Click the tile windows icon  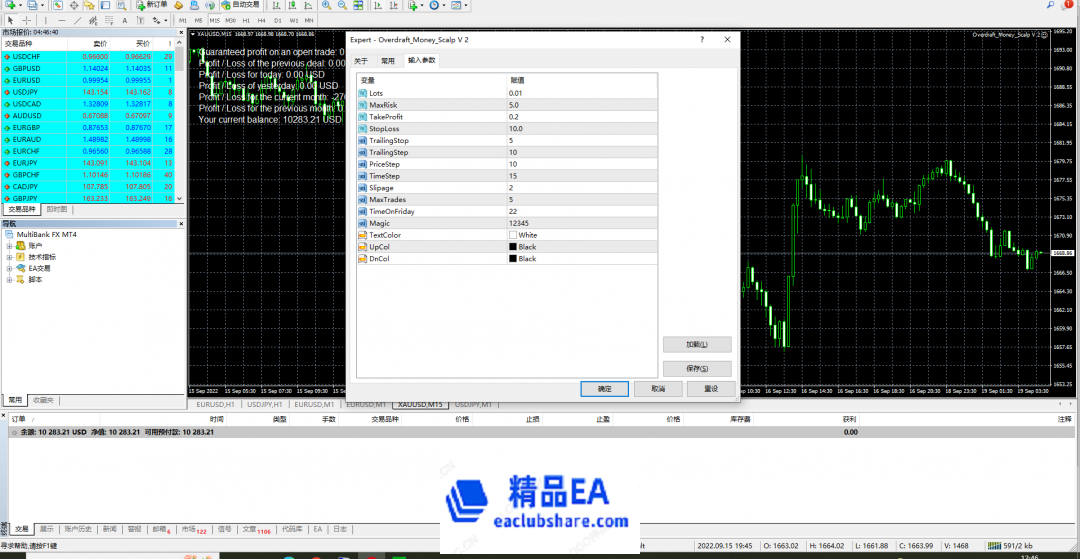357,5
